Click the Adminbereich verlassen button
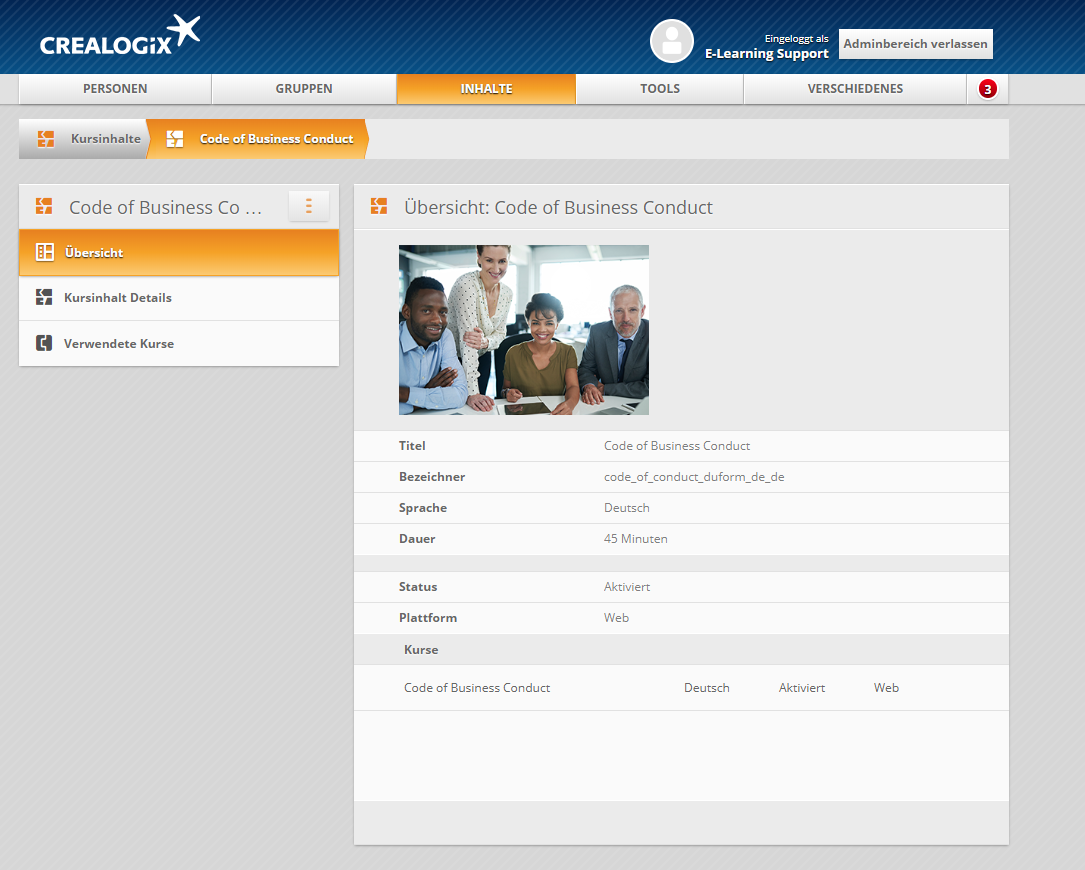 915,44
